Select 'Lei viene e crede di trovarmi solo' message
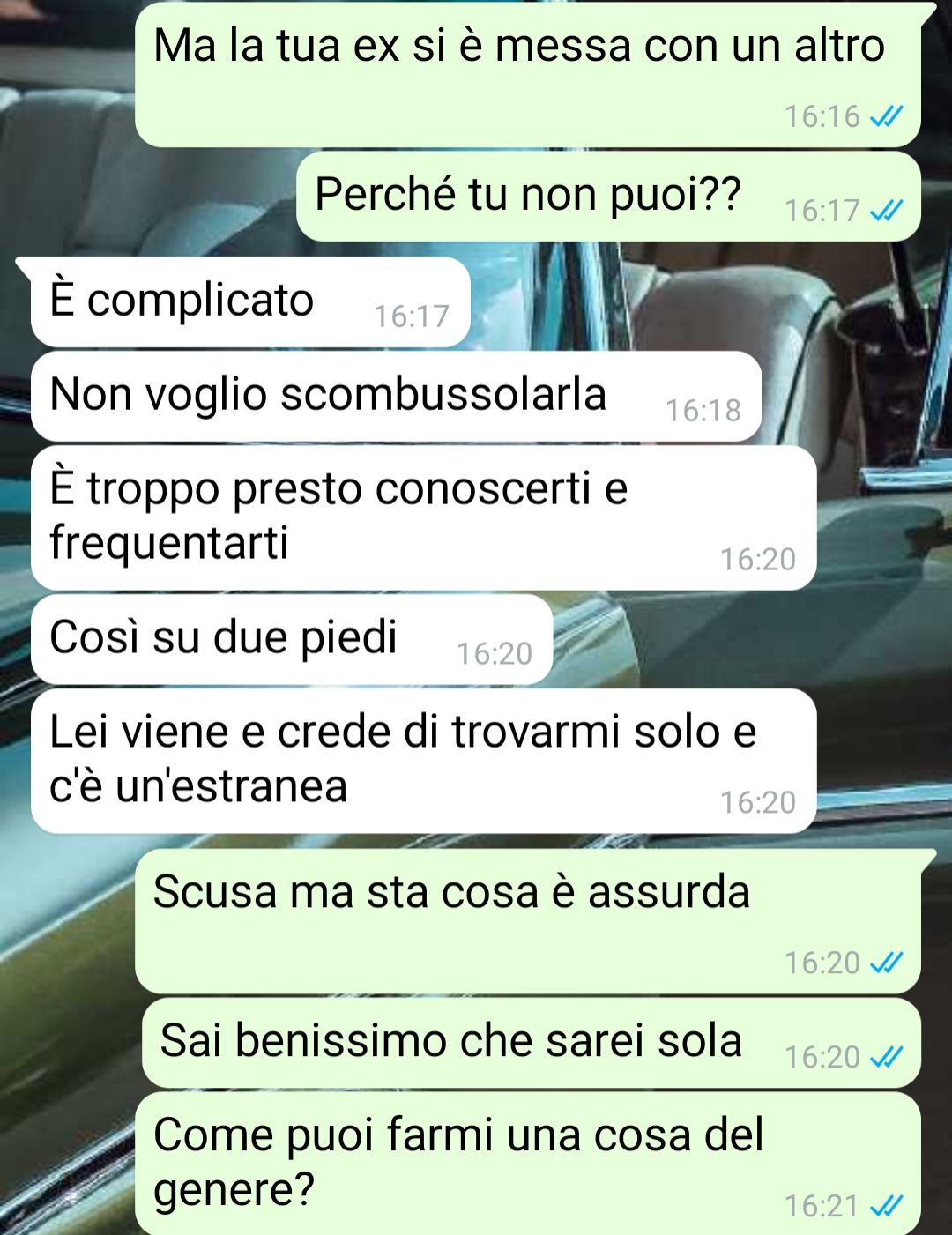 [x=423, y=761]
